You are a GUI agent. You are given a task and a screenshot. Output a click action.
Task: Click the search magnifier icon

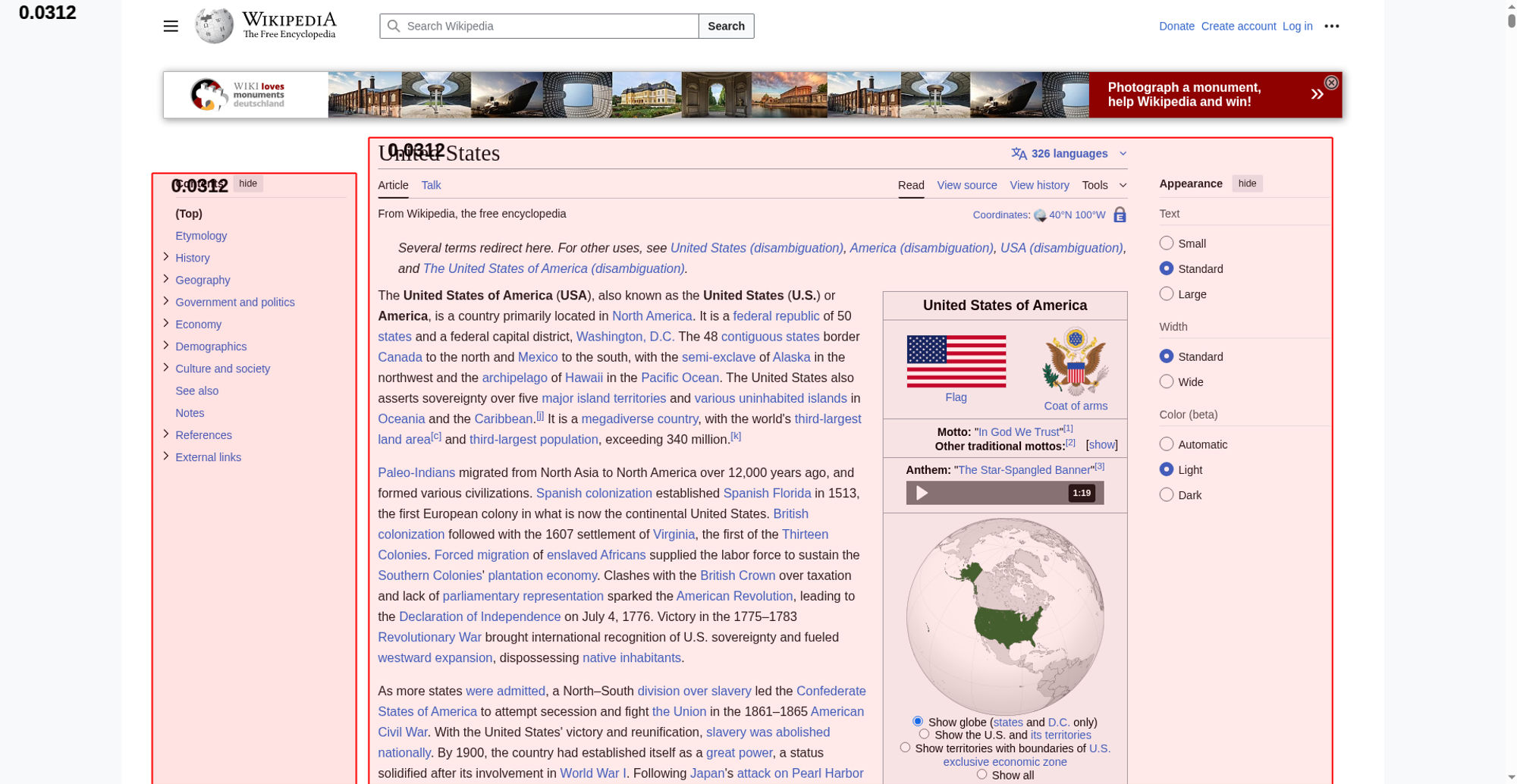coord(394,26)
